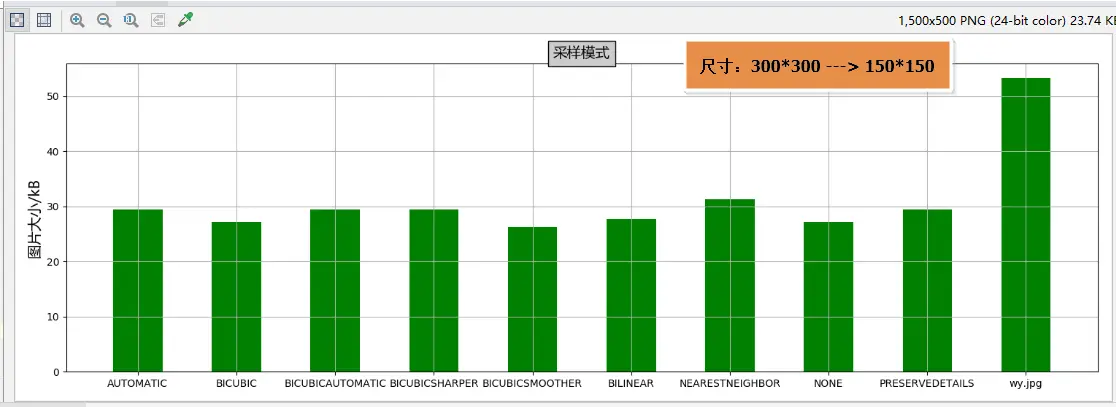
Task: Click the image info text 1,500x500 PNG
Action: [x=1008, y=21]
